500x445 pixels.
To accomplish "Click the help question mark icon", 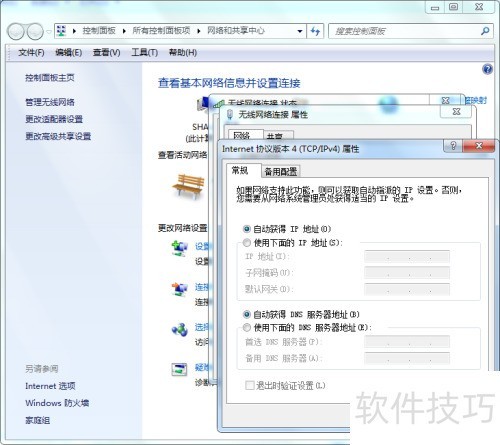I will pyautogui.click(x=487, y=69).
